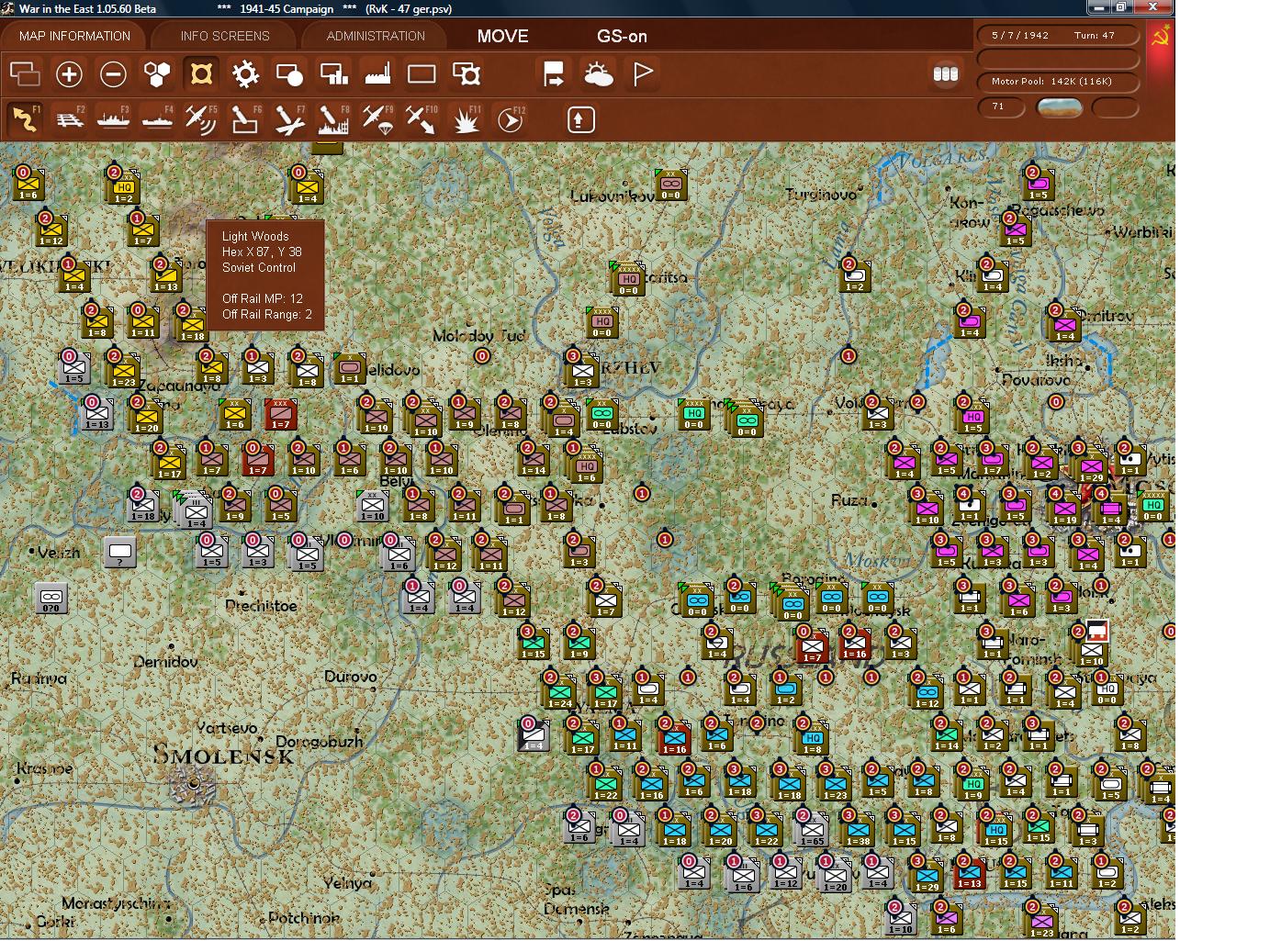Open the INFO SCREENS tab
1270x952 pixels.
pyautogui.click(x=225, y=36)
